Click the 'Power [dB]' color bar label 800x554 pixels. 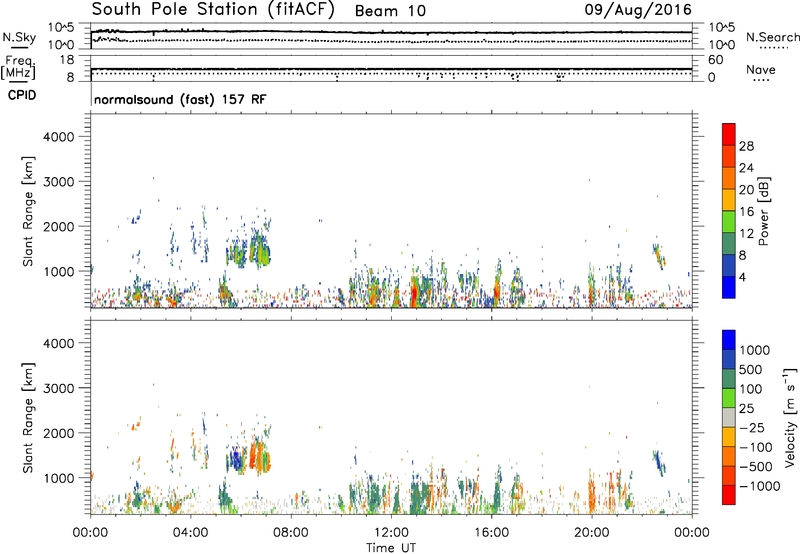pos(763,211)
